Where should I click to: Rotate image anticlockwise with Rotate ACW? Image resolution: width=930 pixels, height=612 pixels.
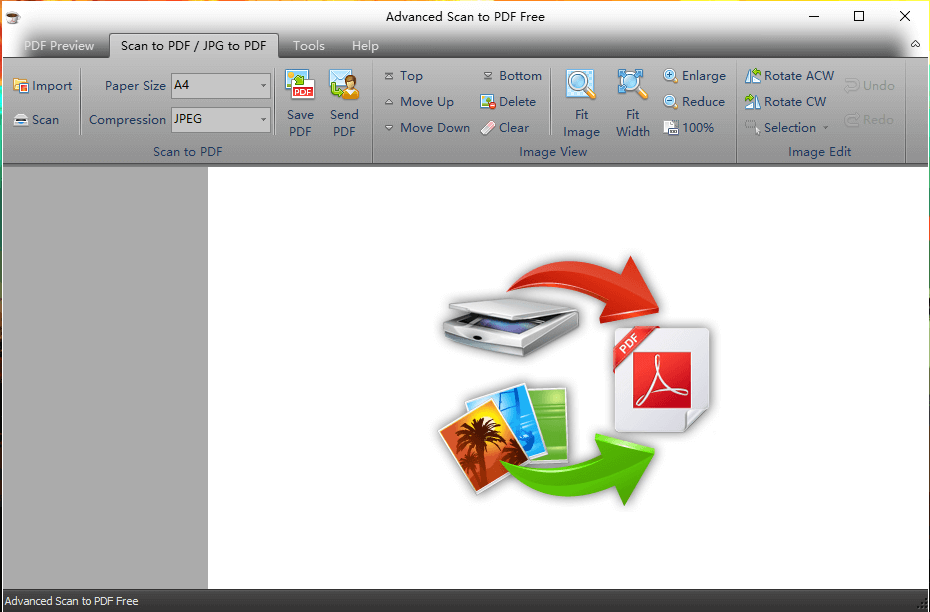click(x=753, y=76)
